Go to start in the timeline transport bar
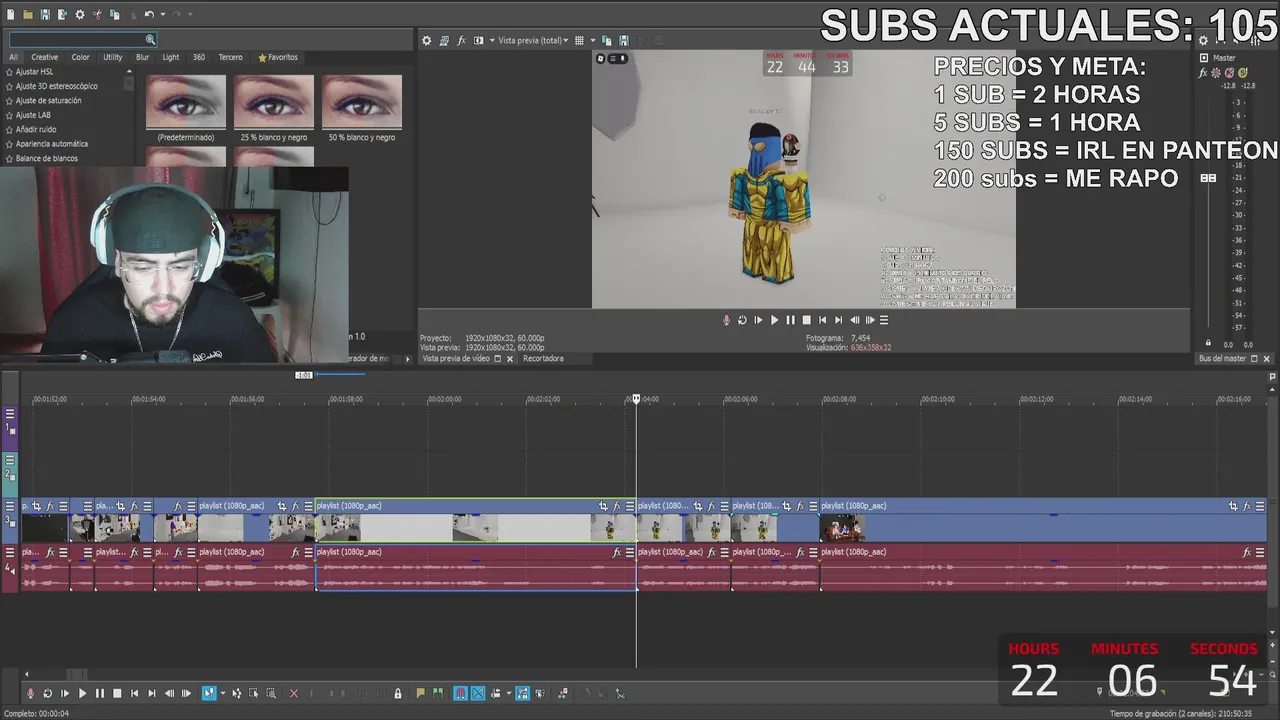 (134, 693)
